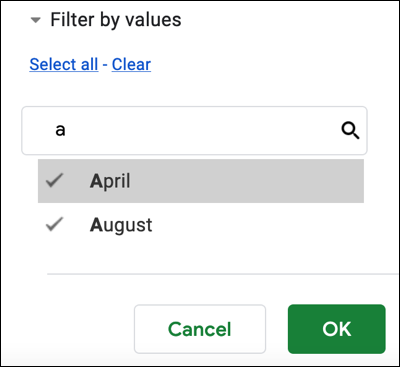Select the April list entry text
The height and width of the screenshot is (367, 400).
[x=110, y=181]
